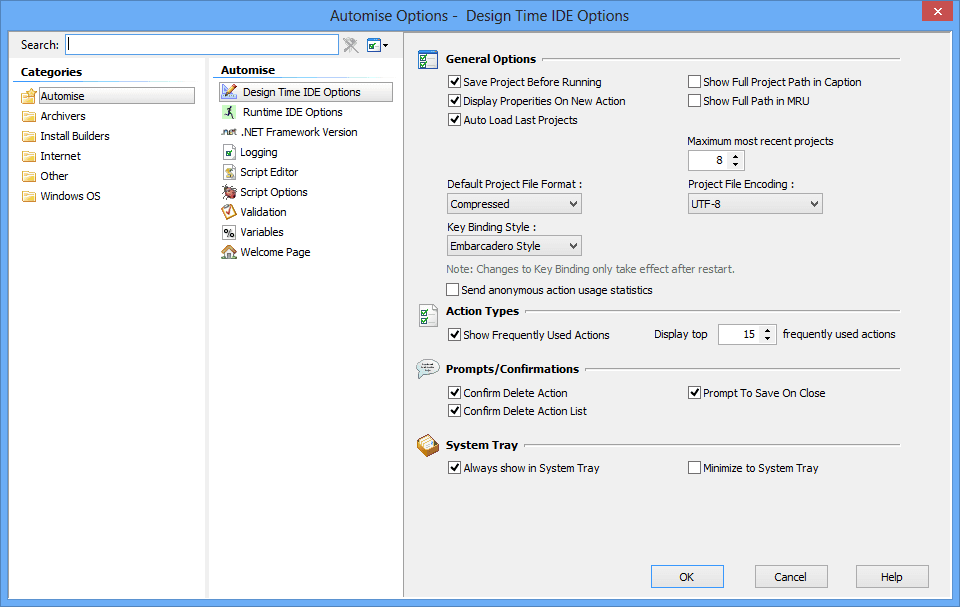Increase maximum most recent projects value
Image resolution: width=960 pixels, height=607 pixels.
pyautogui.click(x=735, y=156)
